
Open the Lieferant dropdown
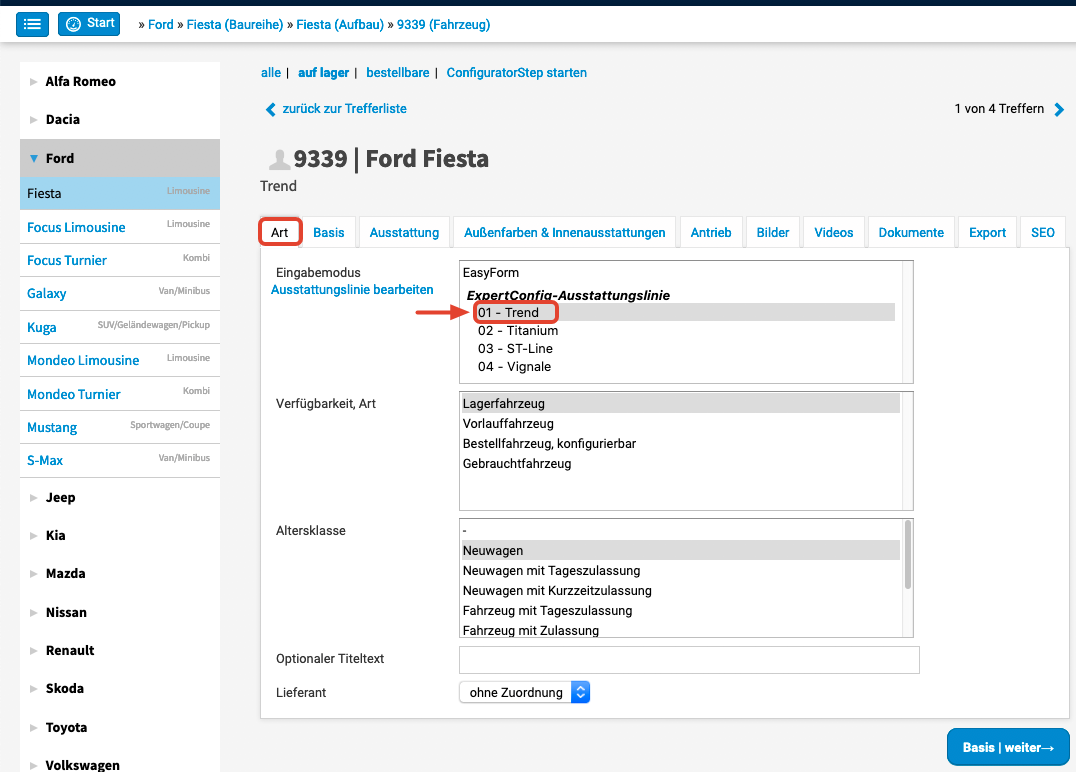click(x=524, y=693)
